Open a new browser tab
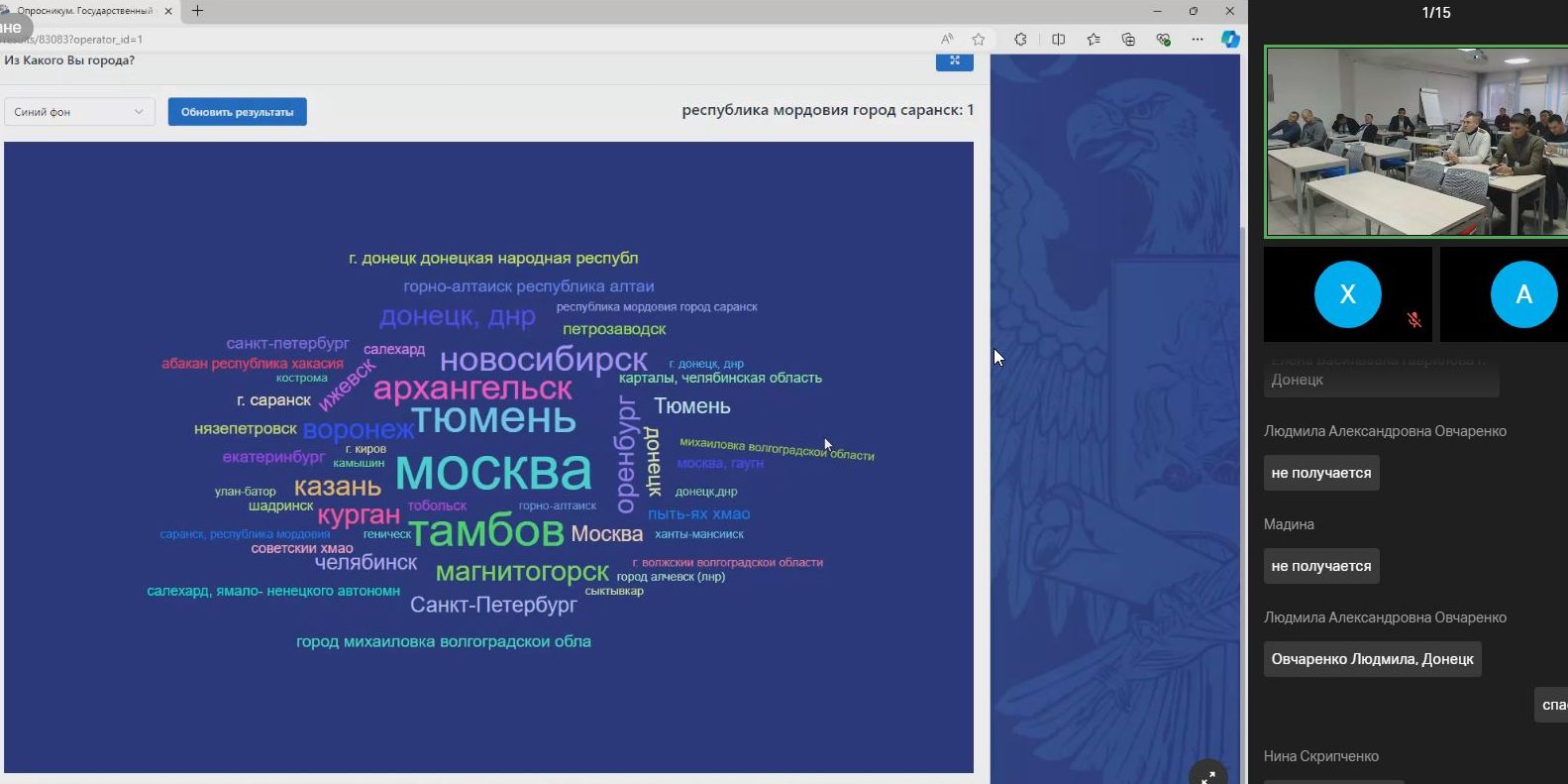The image size is (1568, 784). point(198,11)
